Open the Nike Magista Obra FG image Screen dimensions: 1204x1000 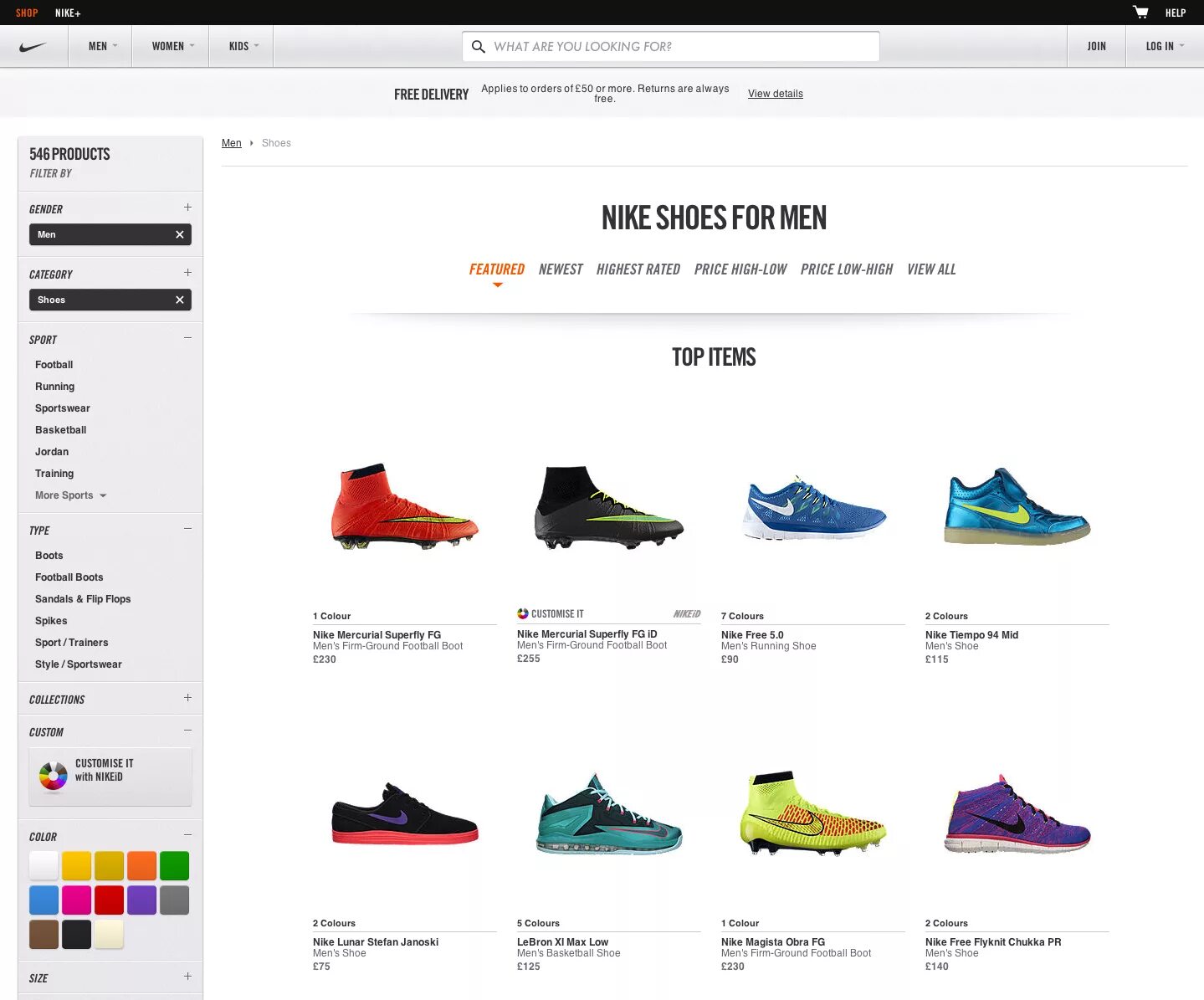click(x=813, y=813)
